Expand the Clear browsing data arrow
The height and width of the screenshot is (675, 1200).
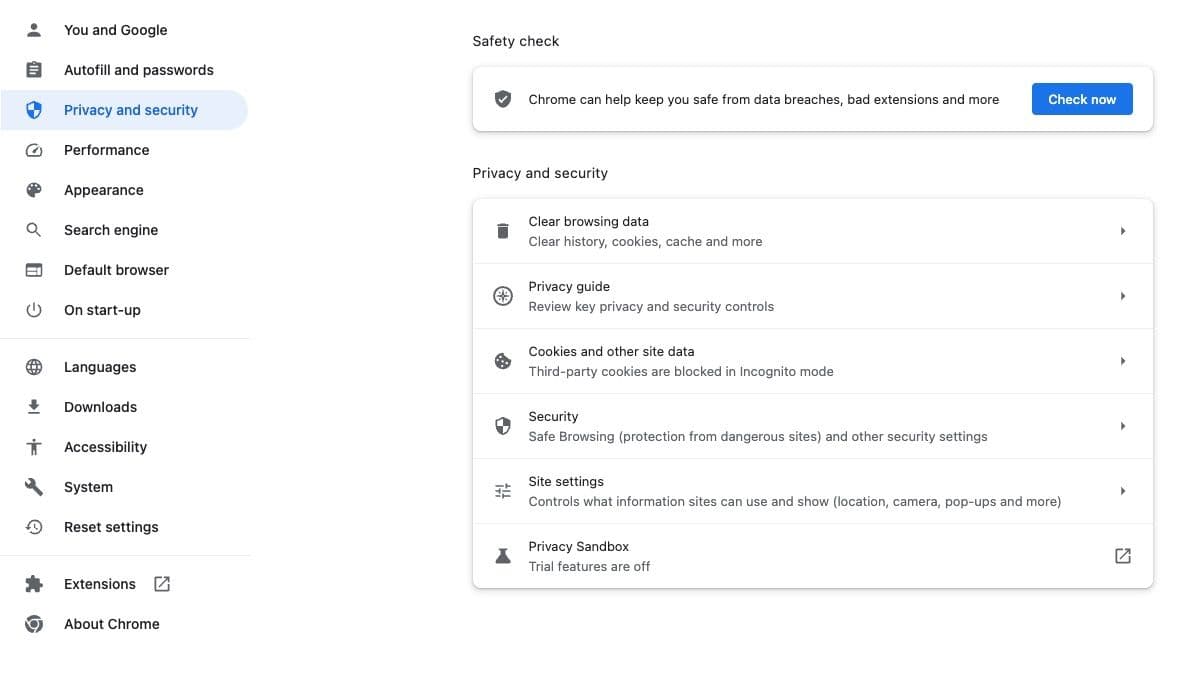[1123, 231]
